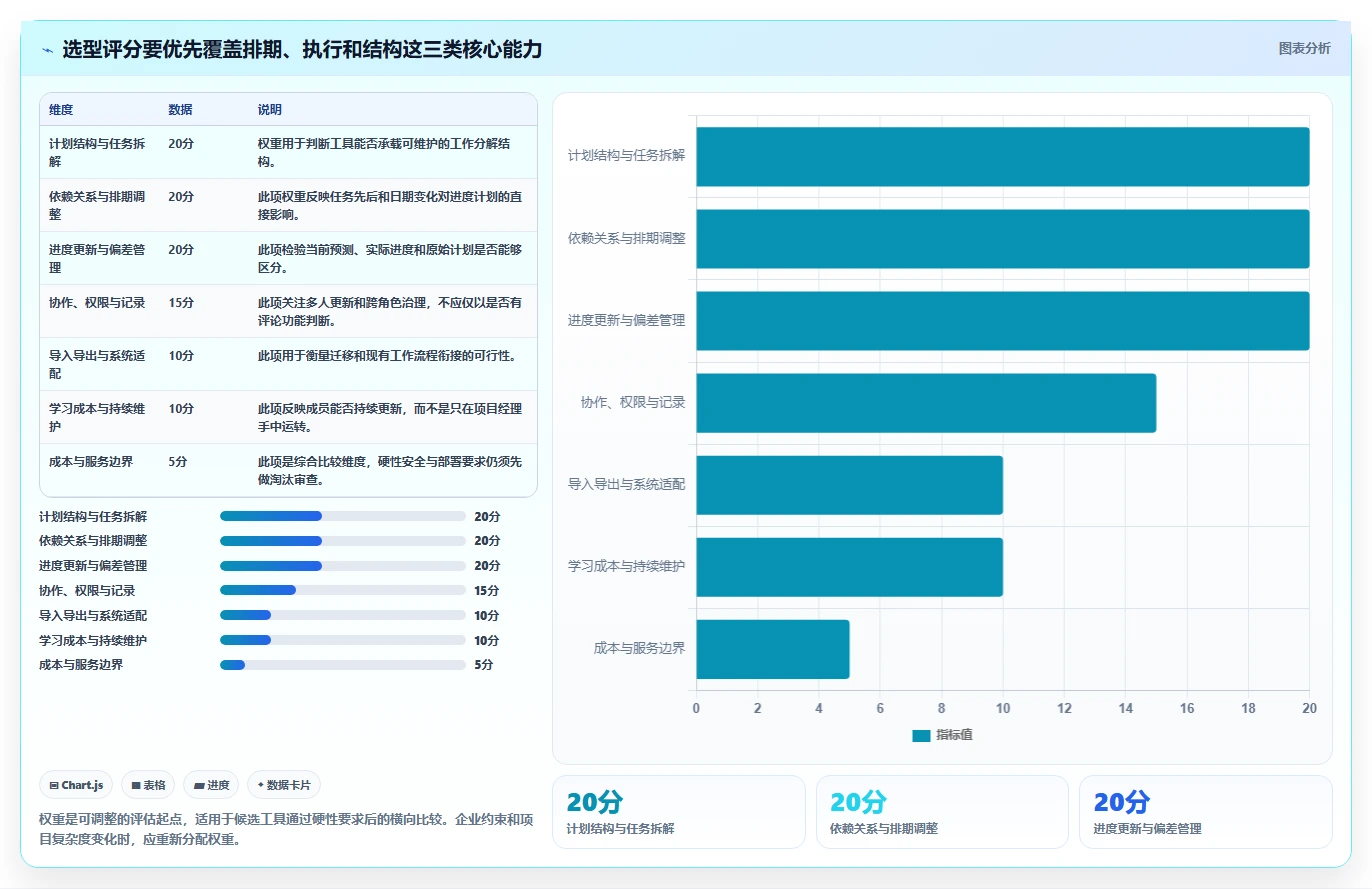The height and width of the screenshot is (889, 1372).
Task: Click the footnote starting 权重是可调整的评估起点
Action: click(x=287, y=829)
